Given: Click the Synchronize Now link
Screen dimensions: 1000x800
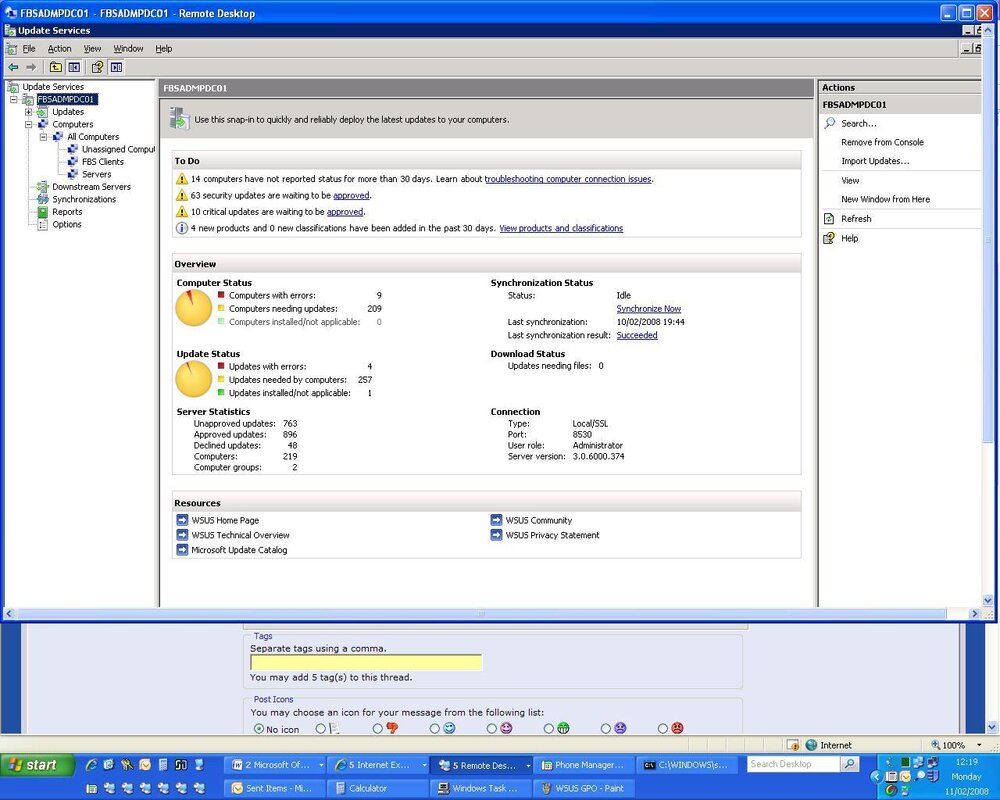Looking at the screenshot, I should pyautogui.click(x=649, y=309).
